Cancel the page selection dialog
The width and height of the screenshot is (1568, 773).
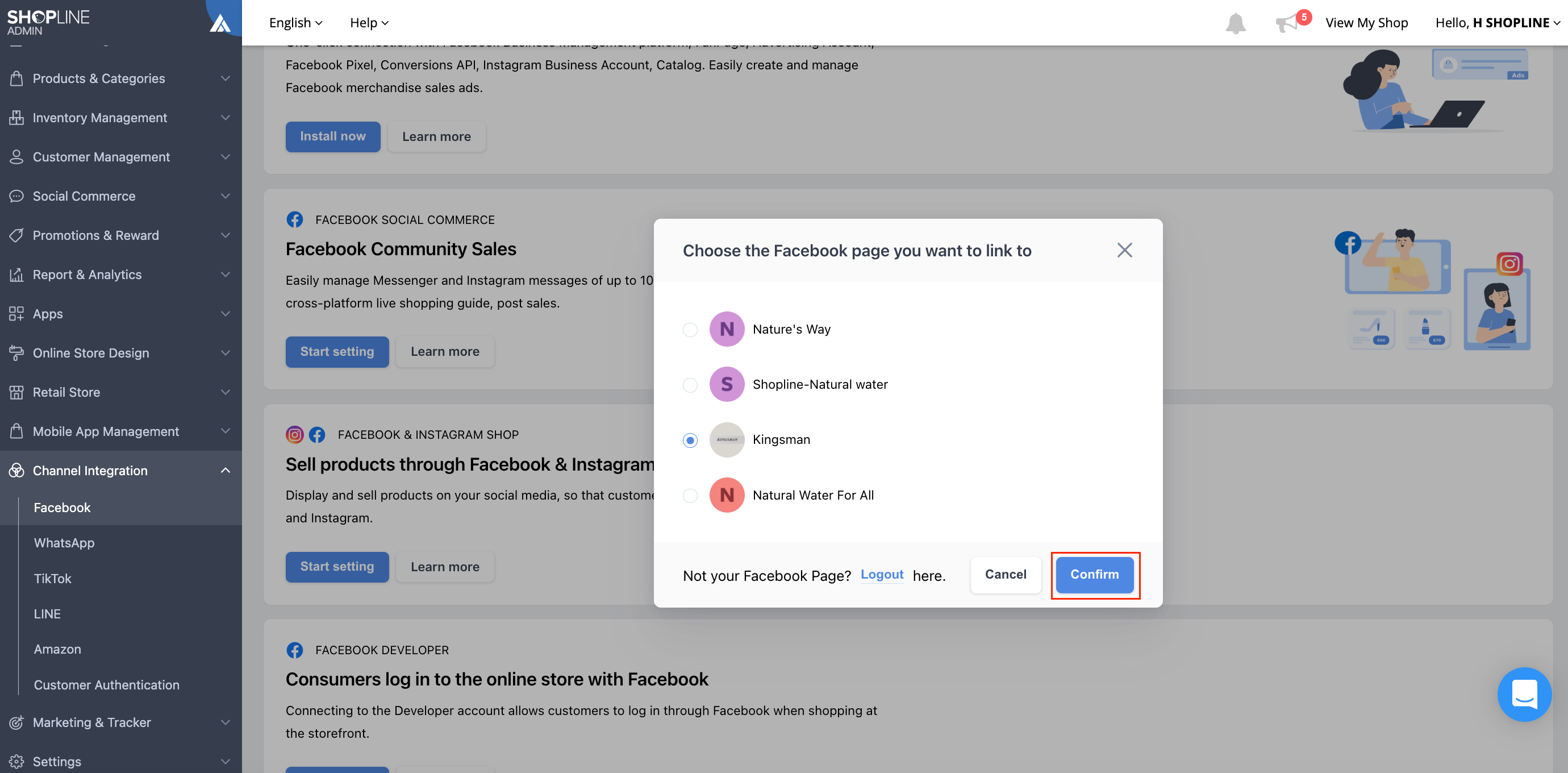(x=1006, y=575)
